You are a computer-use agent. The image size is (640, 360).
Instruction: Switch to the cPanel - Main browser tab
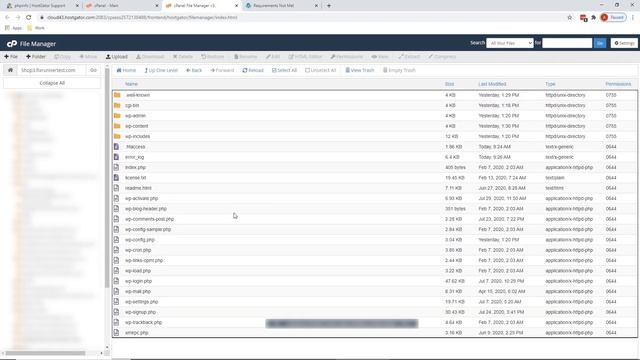pyautogui.click(x=122, y=6)
